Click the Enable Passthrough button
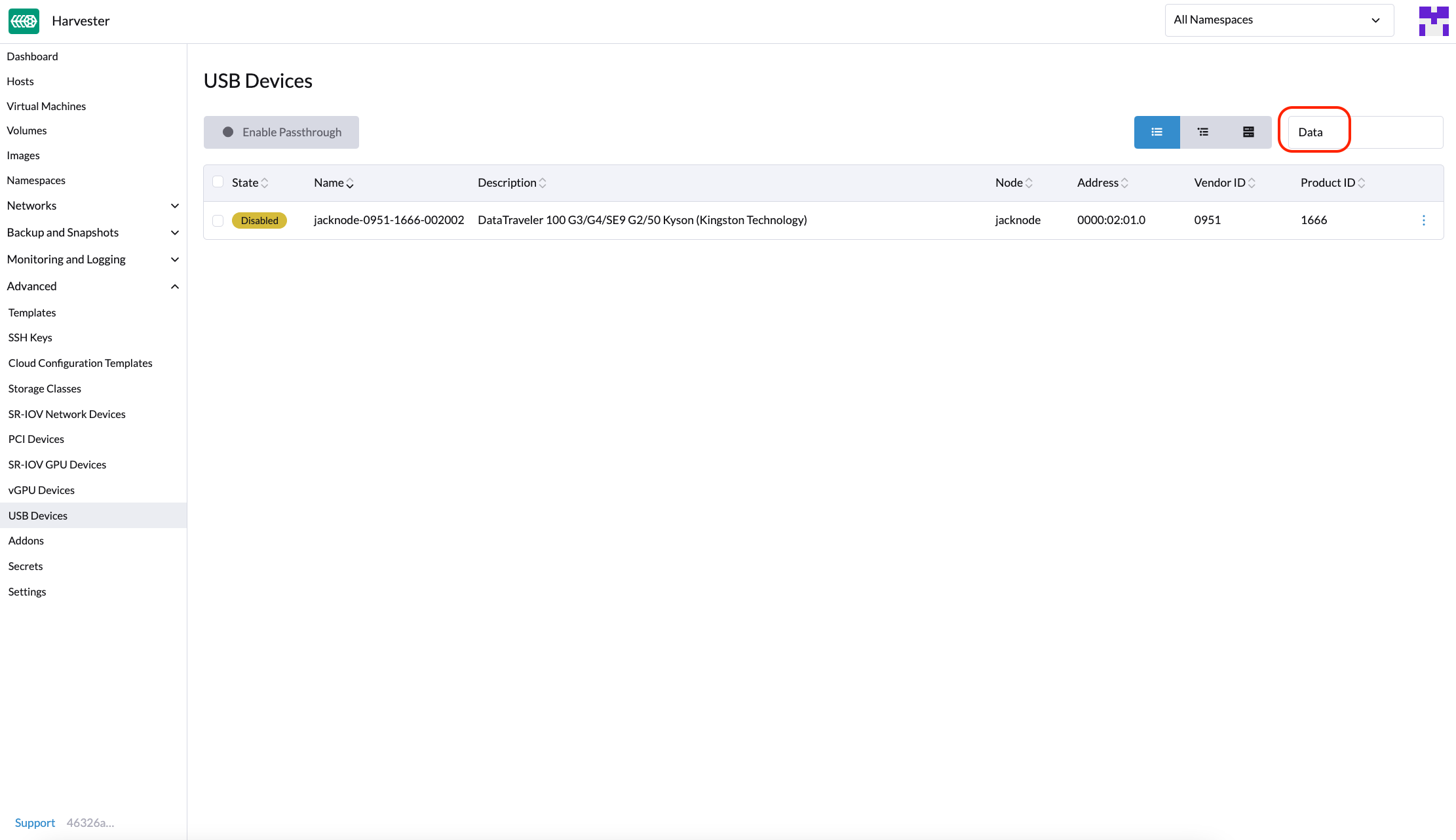Viewport: 1456px width, 840px height. (281, 132)
